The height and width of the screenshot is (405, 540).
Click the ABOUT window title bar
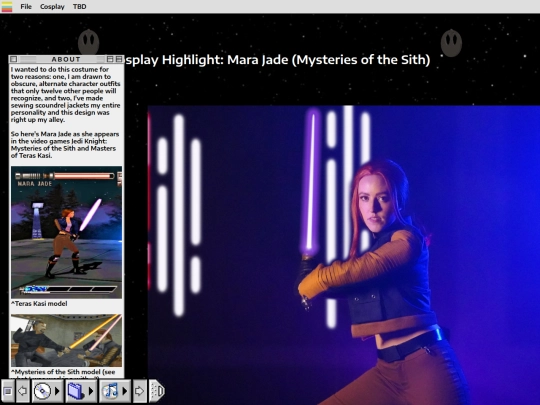pyautogui.click(x=66, y=59)
